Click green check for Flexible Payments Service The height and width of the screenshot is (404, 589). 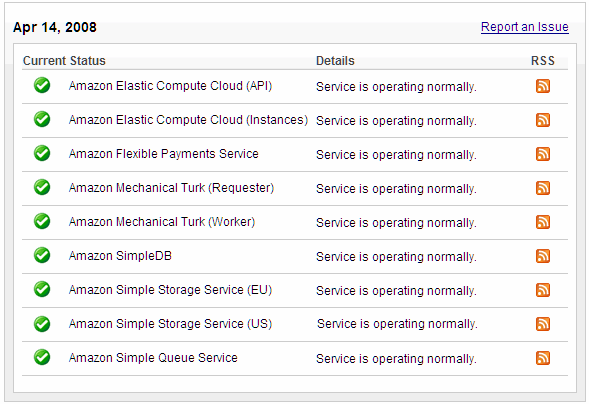point(42,153)
